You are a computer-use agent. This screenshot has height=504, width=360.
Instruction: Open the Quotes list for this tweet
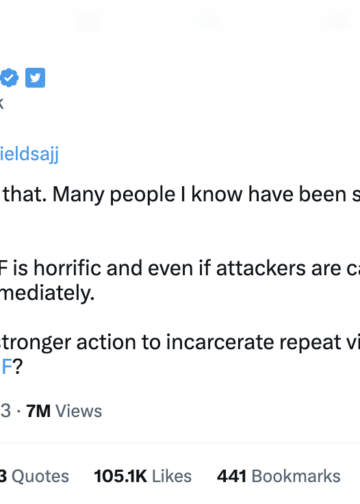[34, 476]
